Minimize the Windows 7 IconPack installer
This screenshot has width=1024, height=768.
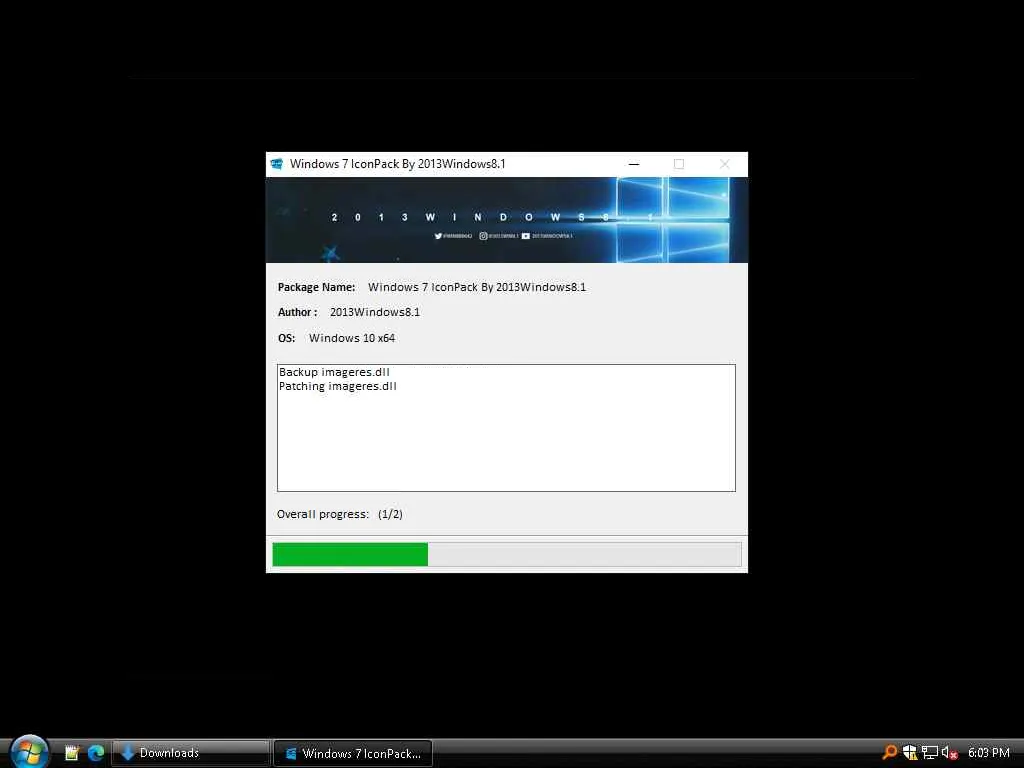633,164
